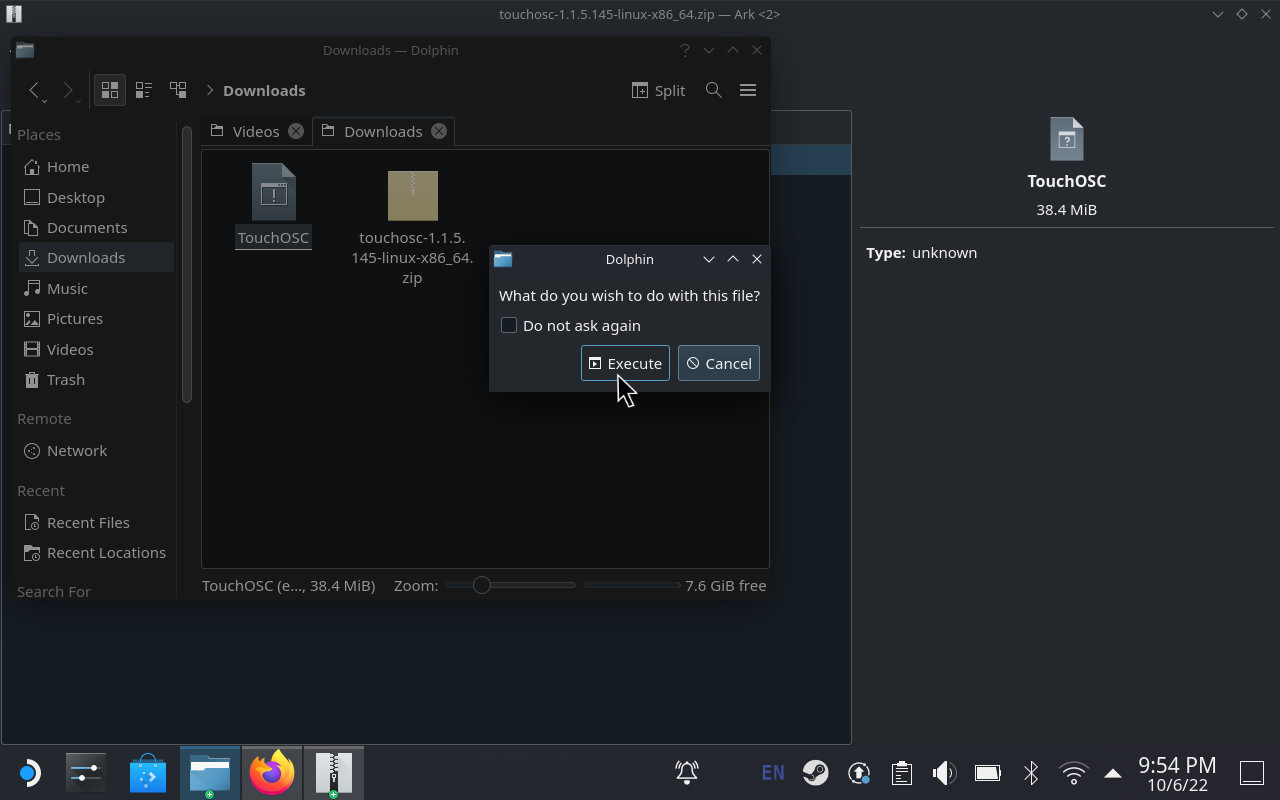The width and height of the screenshot is (1280, 800).
Task: Open the clipboard tray icon
Action: (x=902, y=772)
